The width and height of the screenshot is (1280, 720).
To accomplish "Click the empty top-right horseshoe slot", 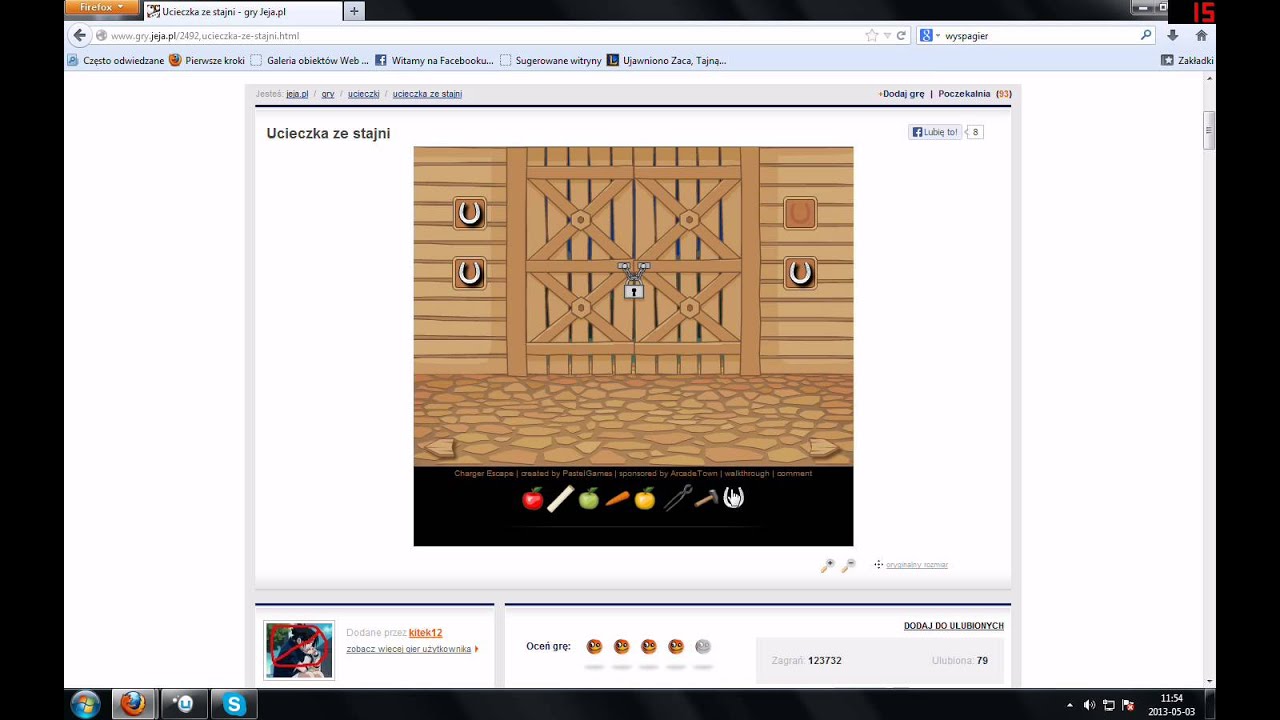I will 800,213.
